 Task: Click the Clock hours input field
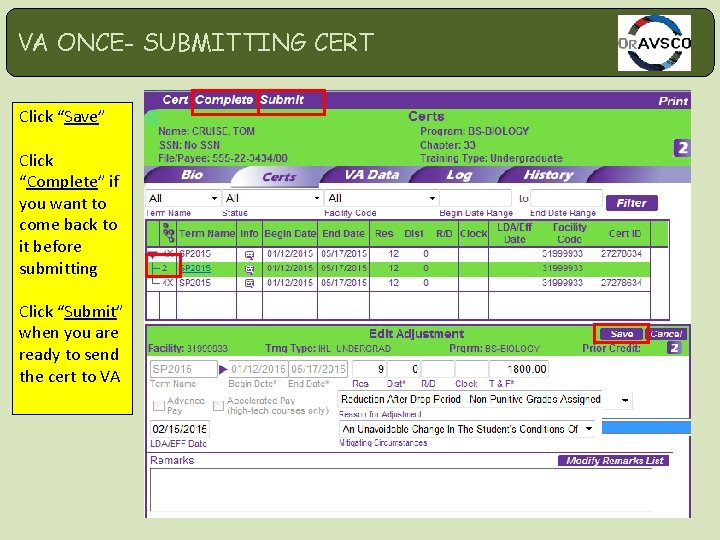click(472, 369)
